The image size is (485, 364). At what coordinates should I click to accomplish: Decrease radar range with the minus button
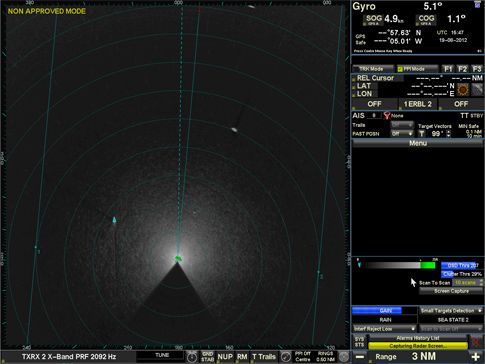pos(360,357)
